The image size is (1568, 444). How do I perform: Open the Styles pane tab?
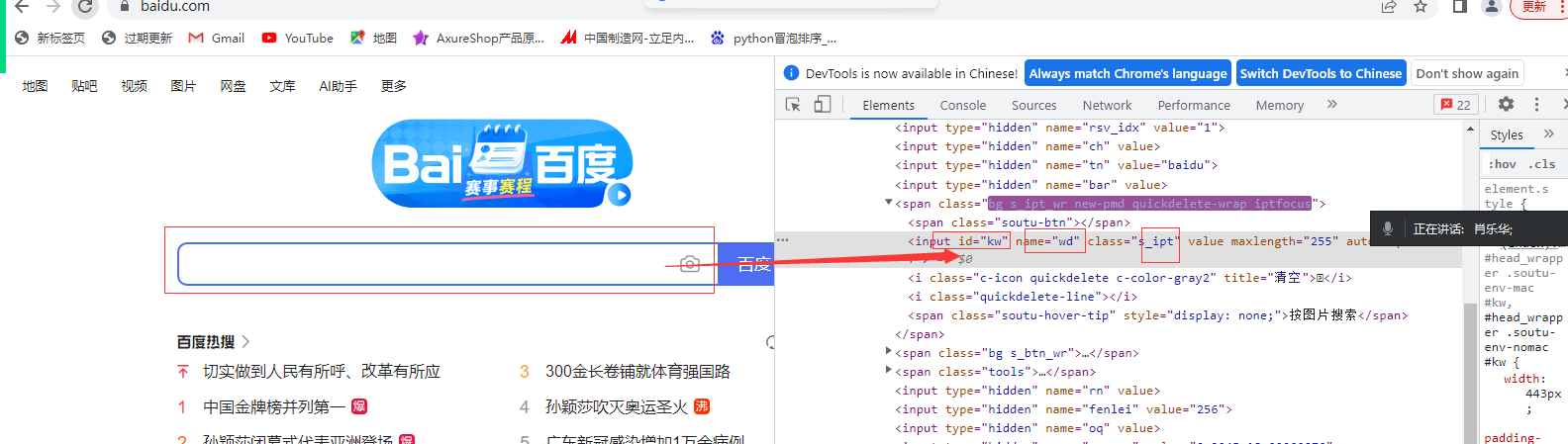(x=1507, y=134)
